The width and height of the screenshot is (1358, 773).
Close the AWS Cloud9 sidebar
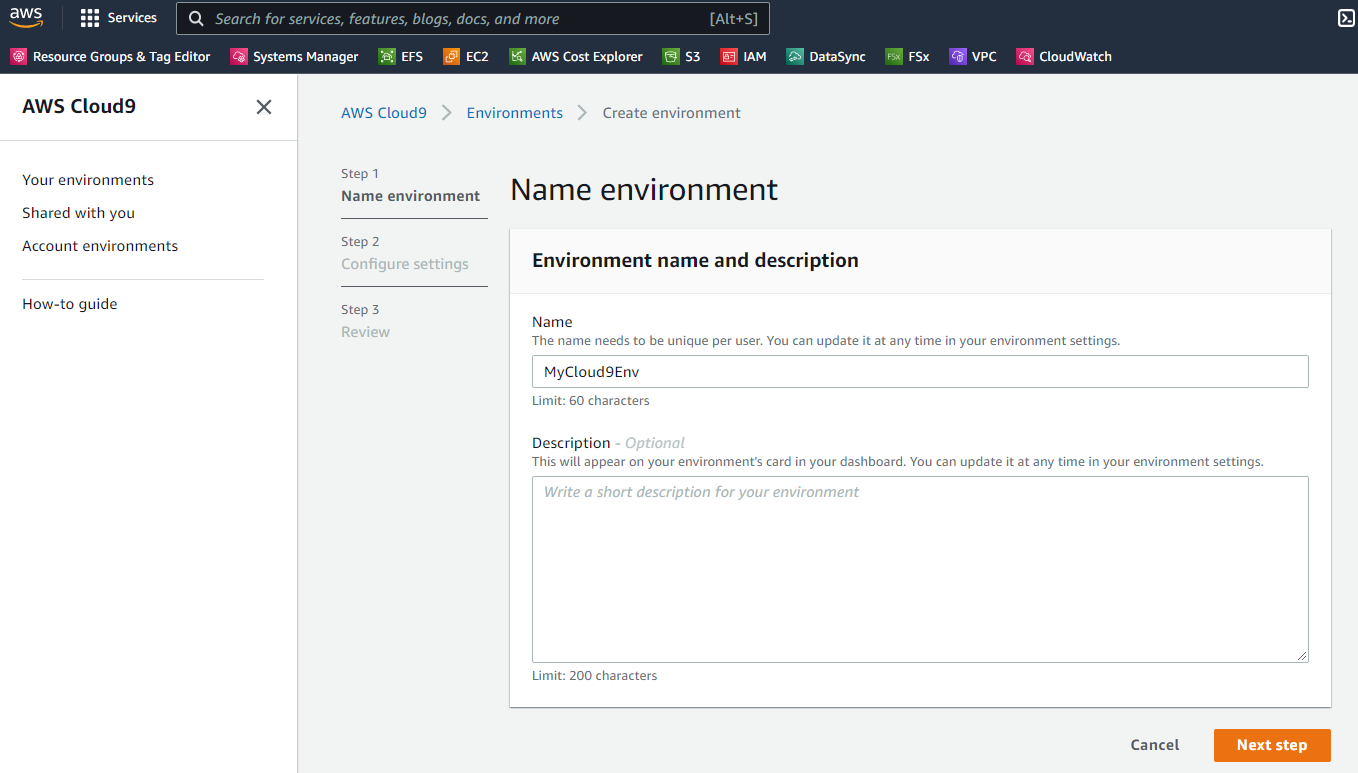tap(264, 107)
